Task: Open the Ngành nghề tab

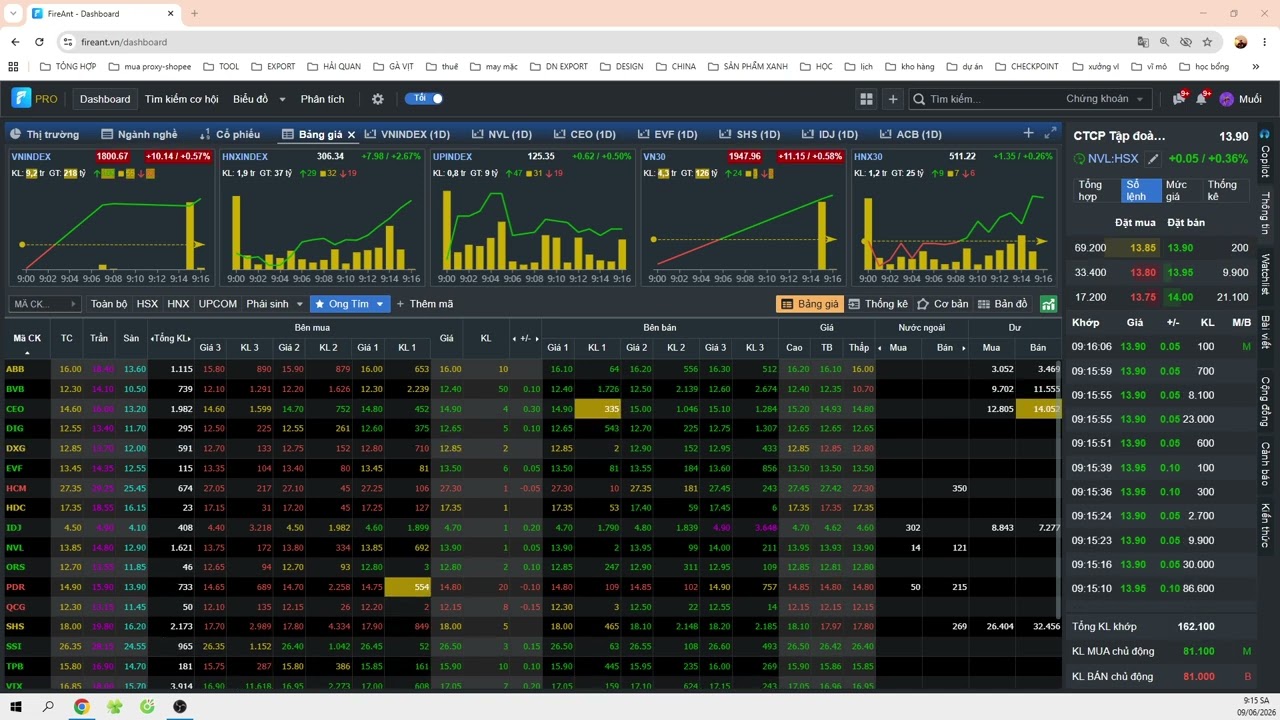Action: pos(139,134)
